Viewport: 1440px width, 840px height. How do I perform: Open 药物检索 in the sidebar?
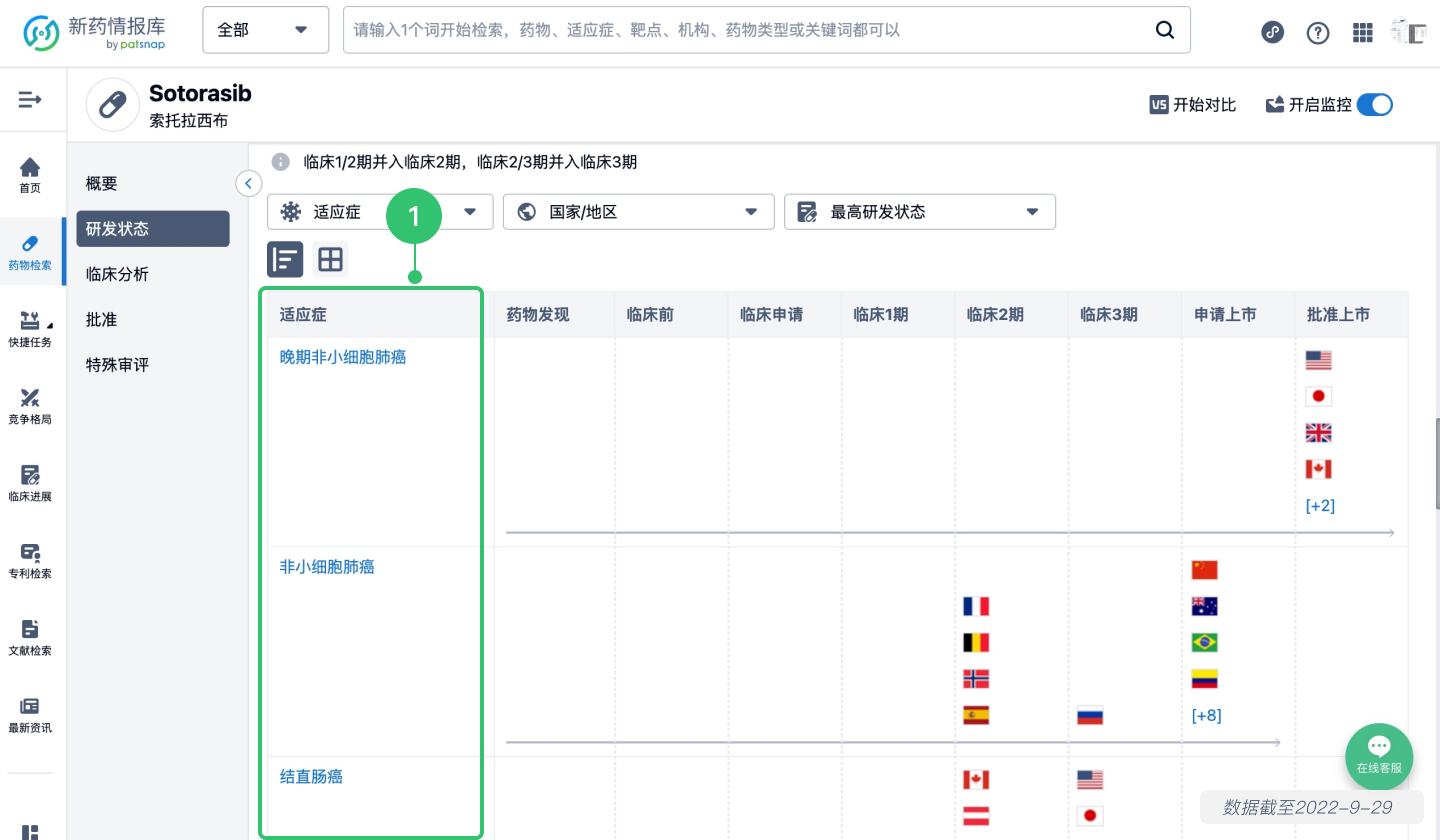coord(31,253)
